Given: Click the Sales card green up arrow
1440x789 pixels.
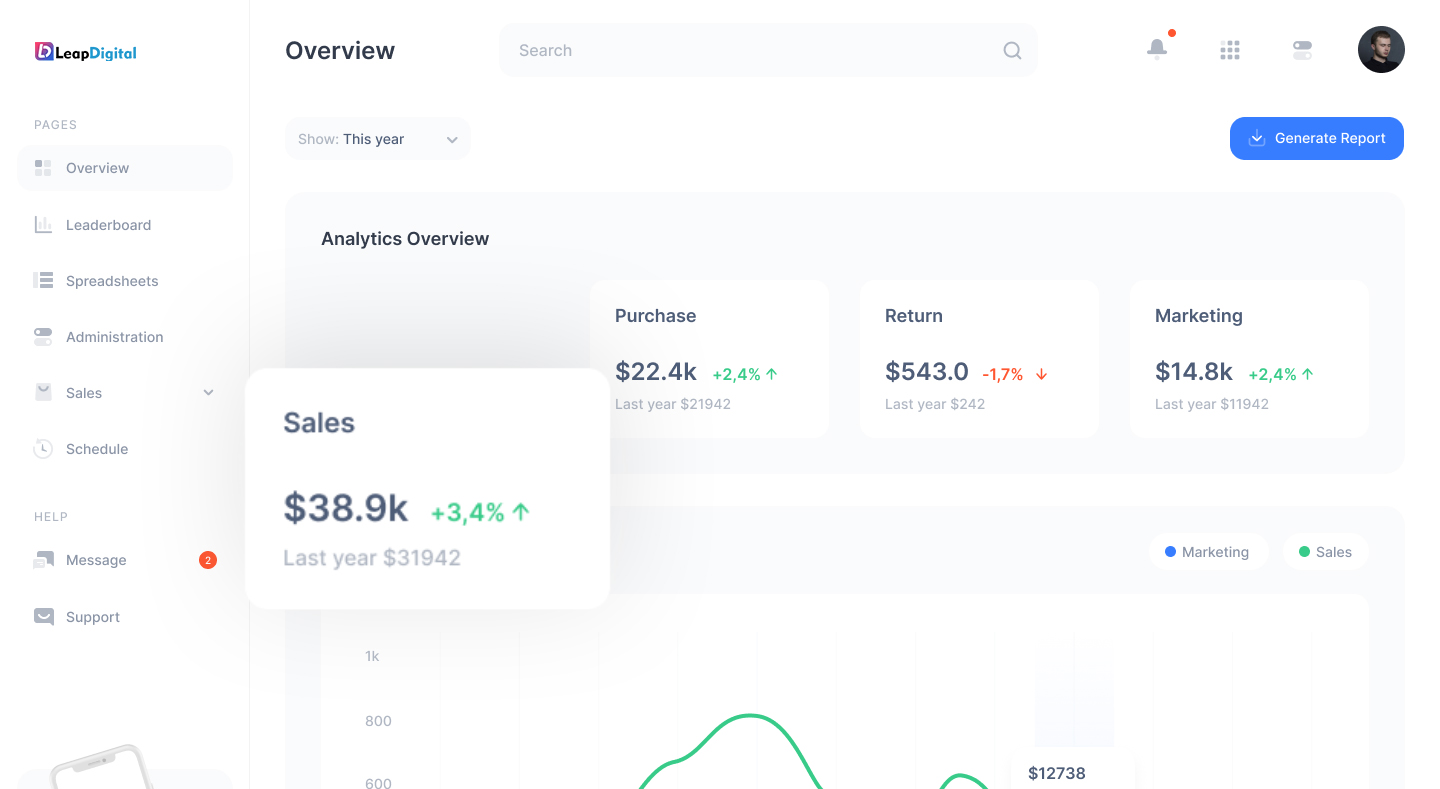Looking at the screenshot, I should click(x=520, y=512).
